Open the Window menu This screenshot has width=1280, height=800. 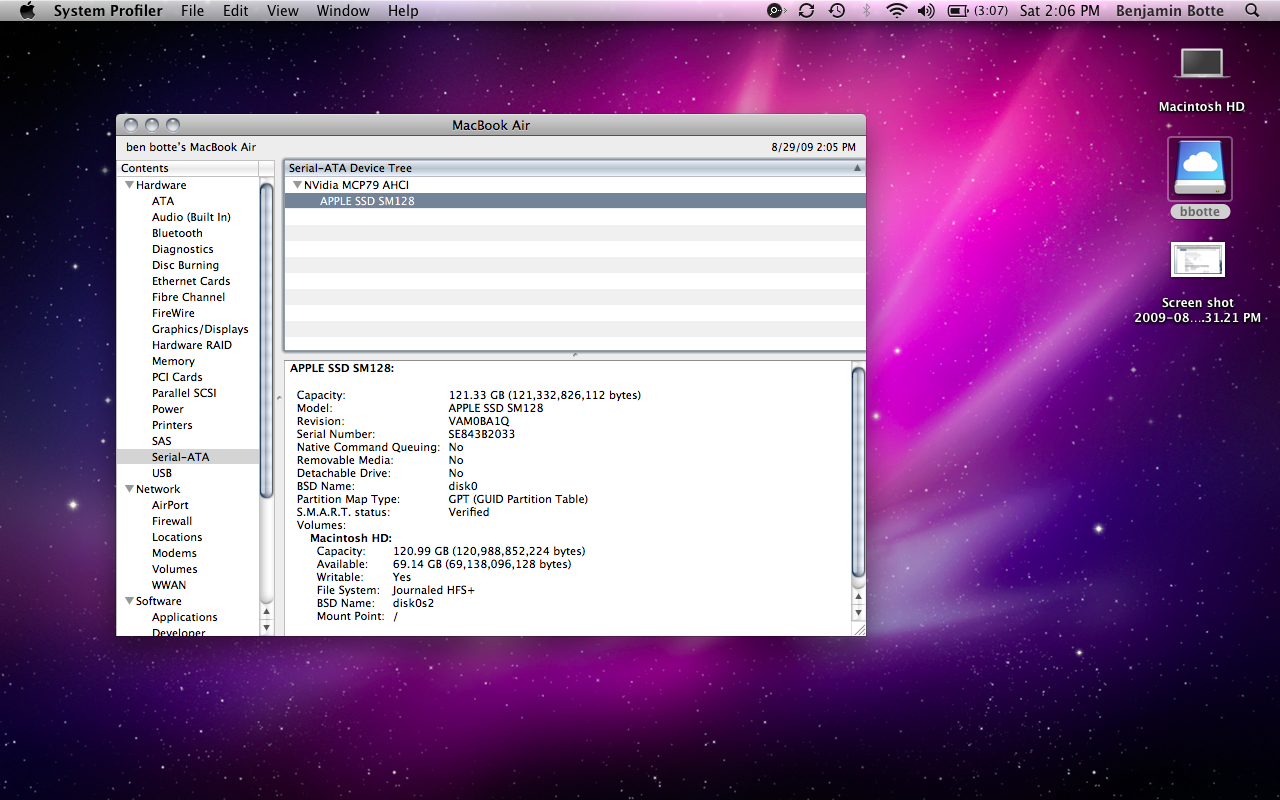[x=343, y=10]
